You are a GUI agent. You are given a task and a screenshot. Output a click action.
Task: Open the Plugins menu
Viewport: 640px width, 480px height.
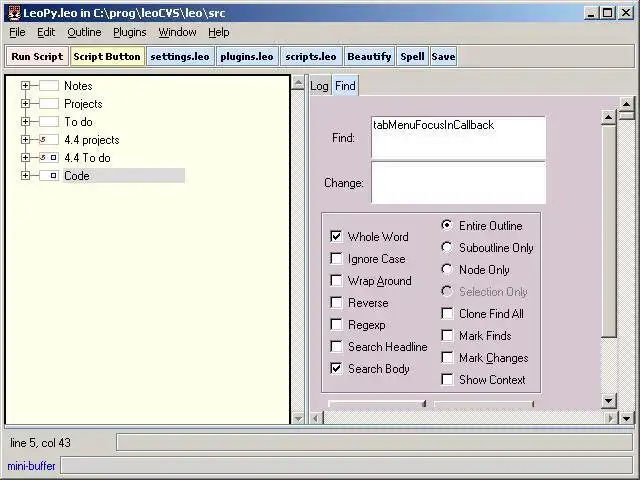point(129,32)
